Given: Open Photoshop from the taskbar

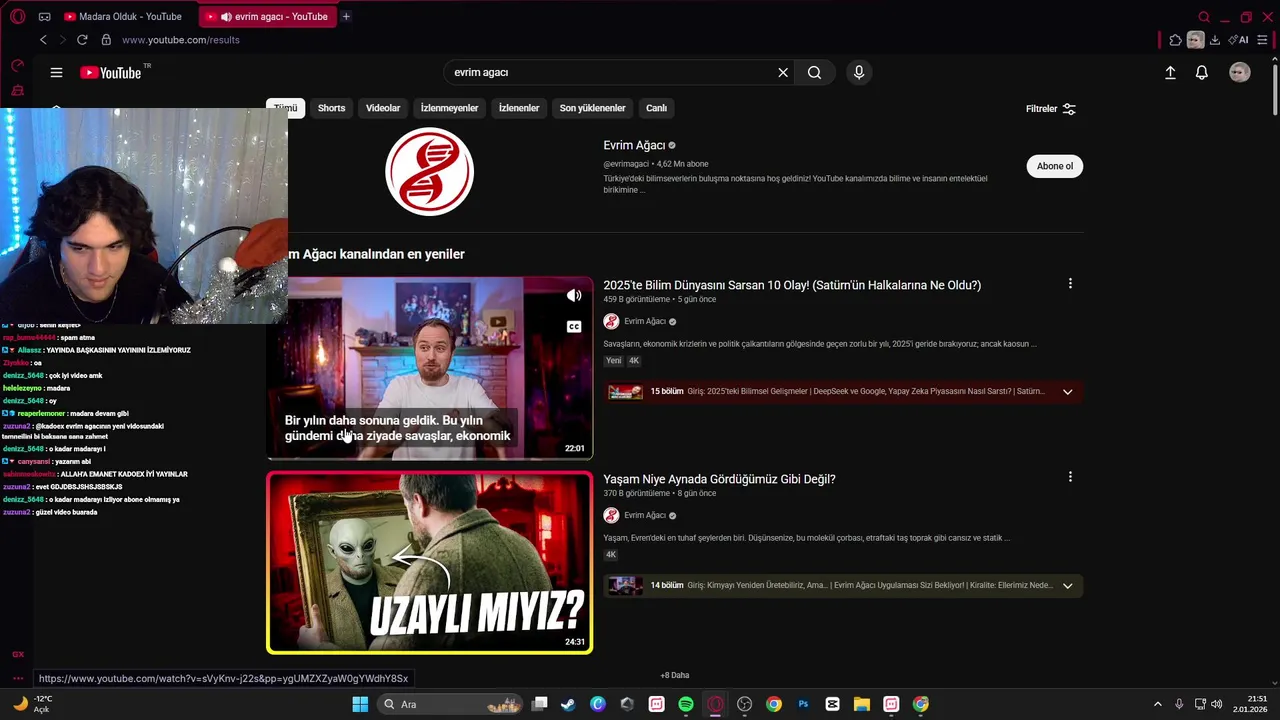Looking at the screenshot, I should pos(803,704).
